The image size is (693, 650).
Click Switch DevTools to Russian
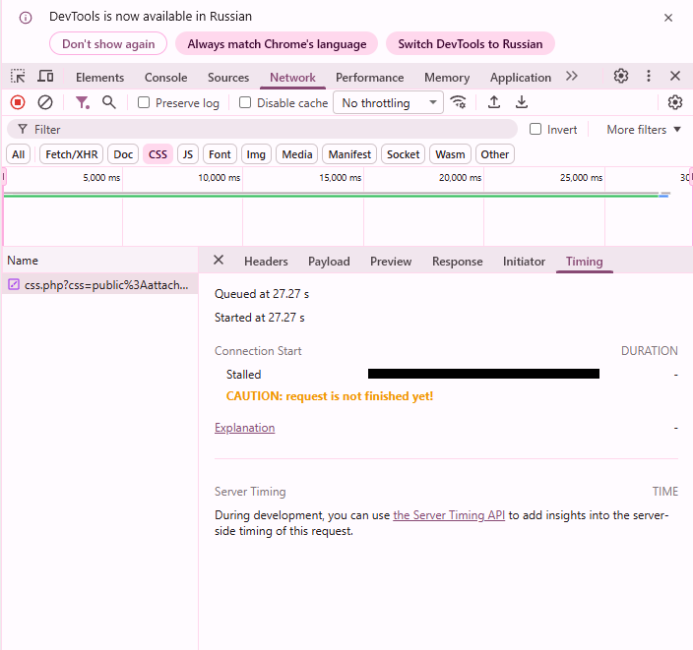(470, 44)
